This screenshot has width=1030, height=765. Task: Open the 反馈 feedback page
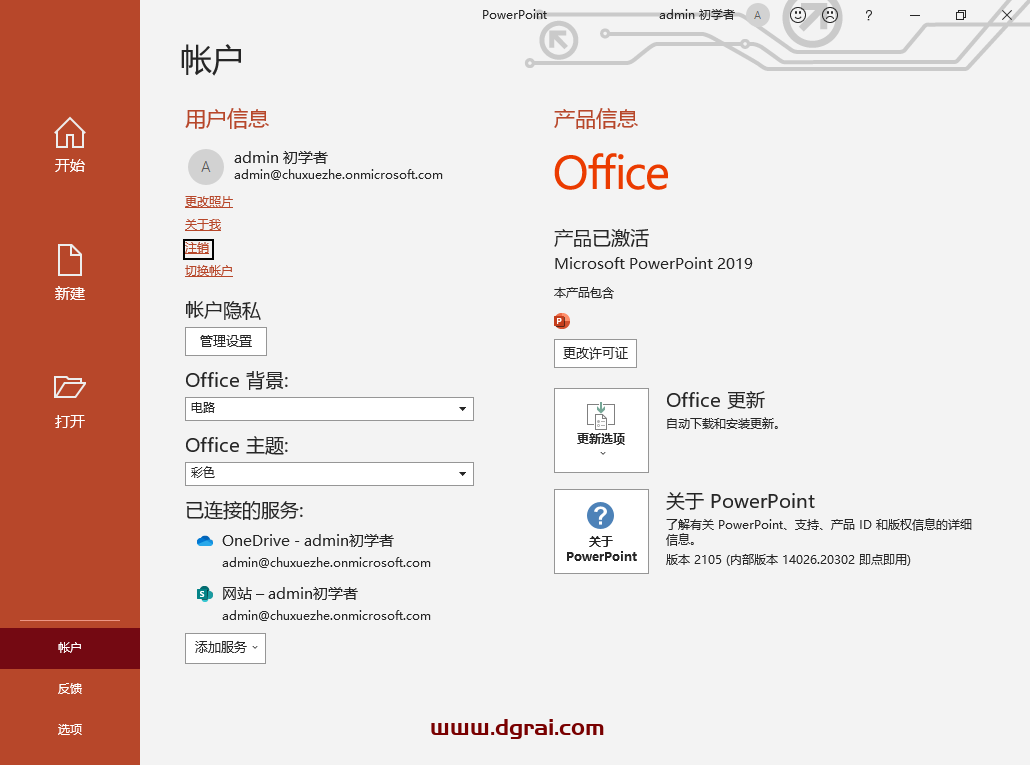tap(70, 689)
